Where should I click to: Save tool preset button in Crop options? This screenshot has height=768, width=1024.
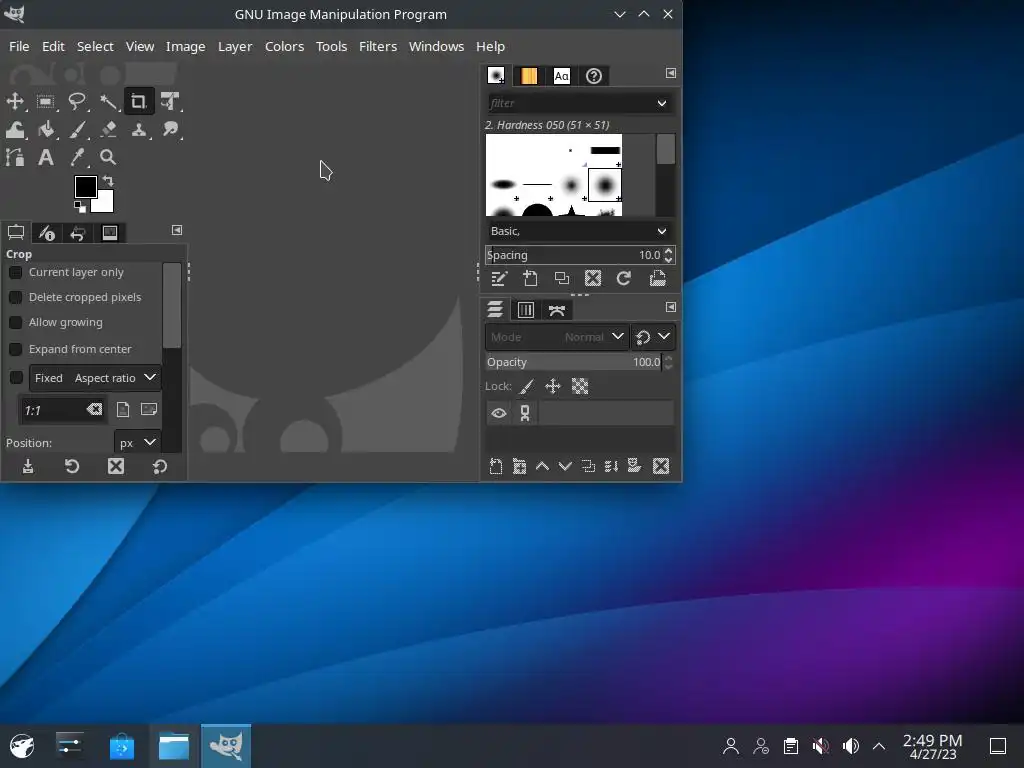tap(28, 466)
